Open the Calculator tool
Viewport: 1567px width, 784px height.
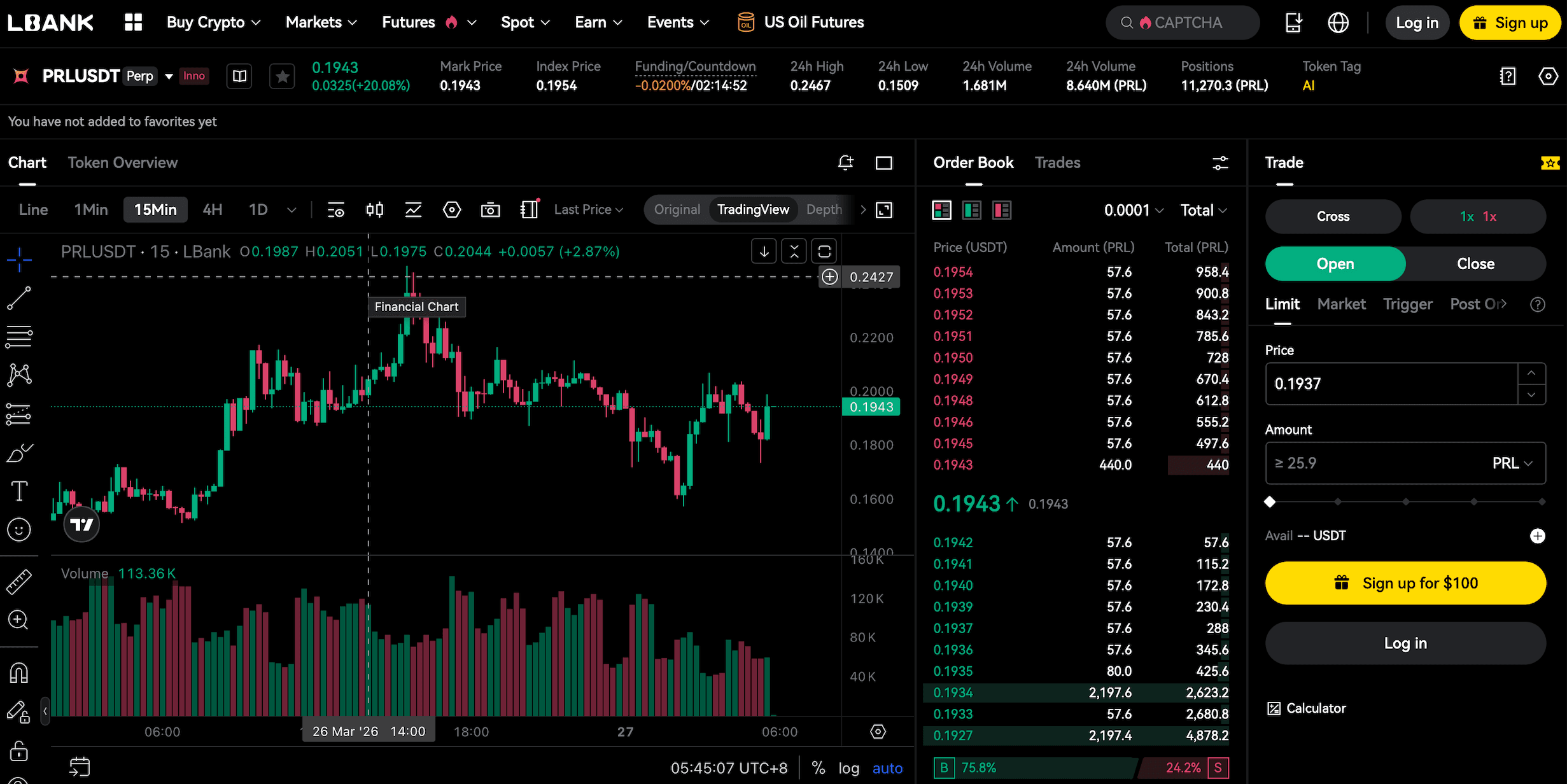(1307, 708)
